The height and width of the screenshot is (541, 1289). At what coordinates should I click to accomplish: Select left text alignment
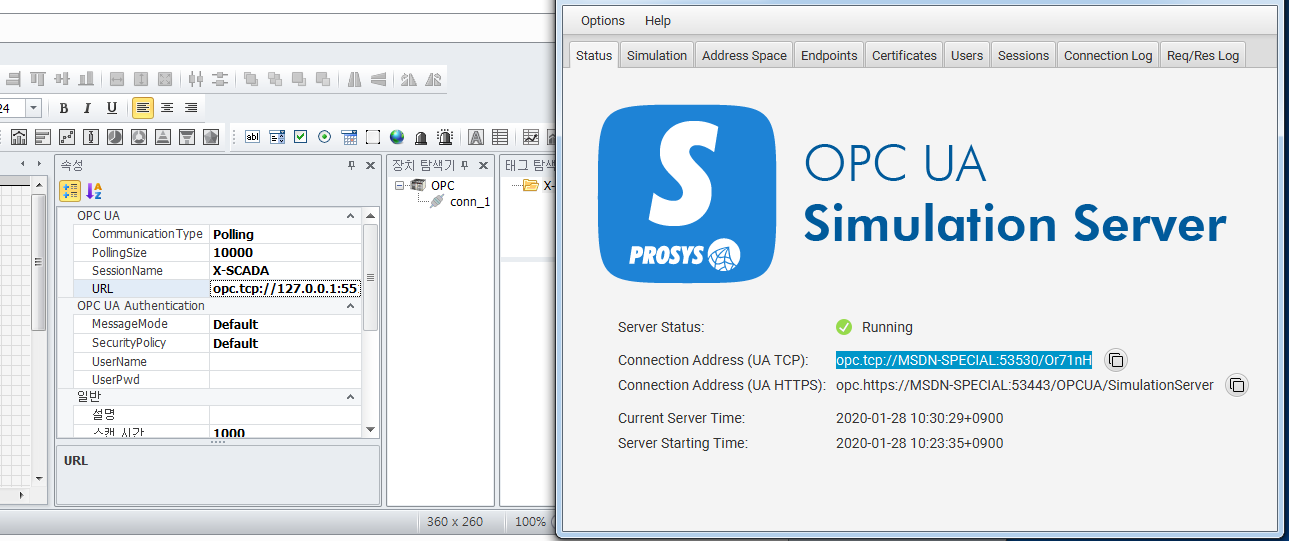tap(143, 108)
